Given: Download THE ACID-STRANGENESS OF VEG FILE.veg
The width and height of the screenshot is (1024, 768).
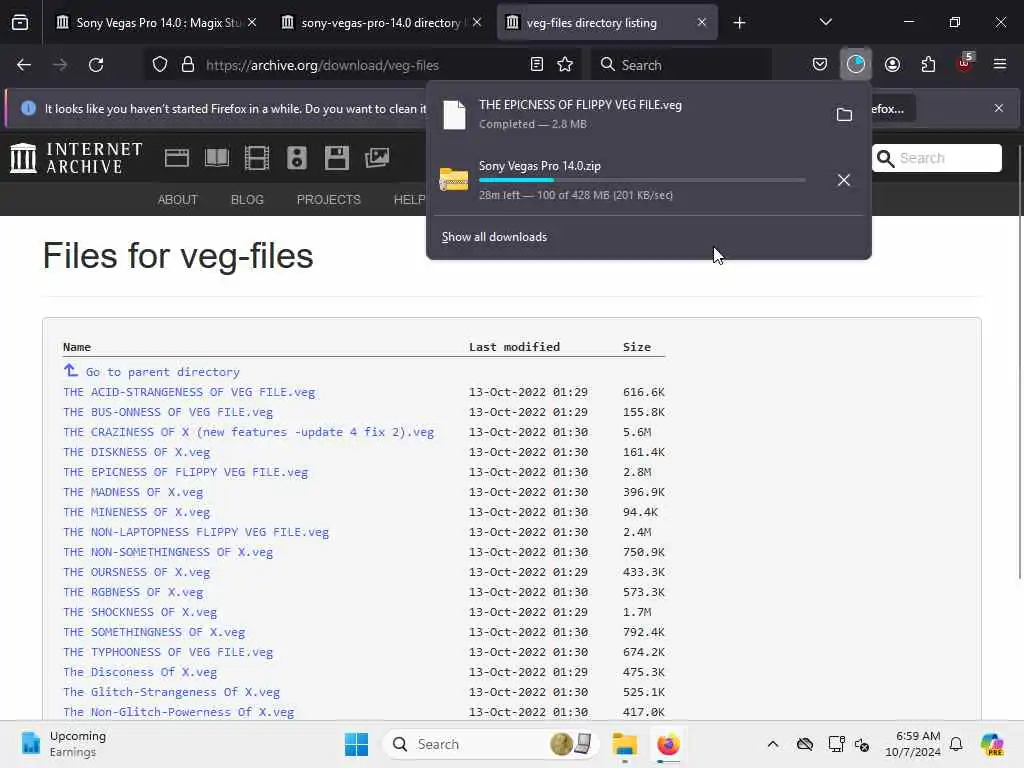Looking at the screenshot, I should click(x=189, y=392).
